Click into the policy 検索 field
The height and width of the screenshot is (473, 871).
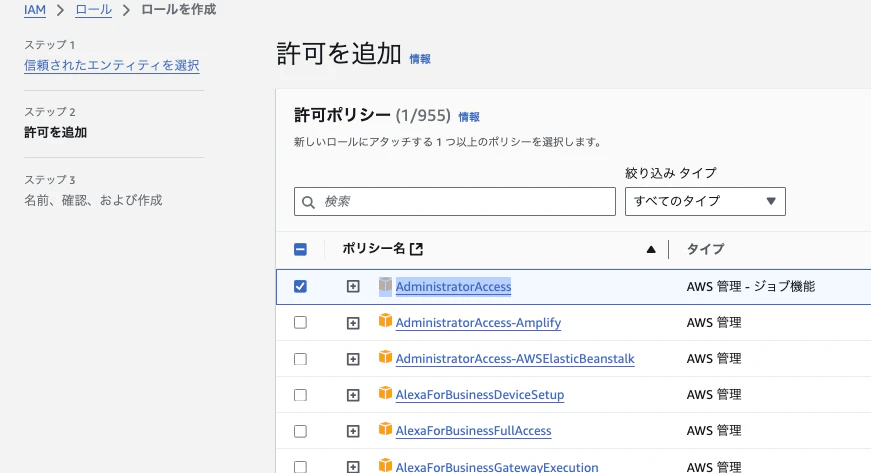(x=455, y=202)
